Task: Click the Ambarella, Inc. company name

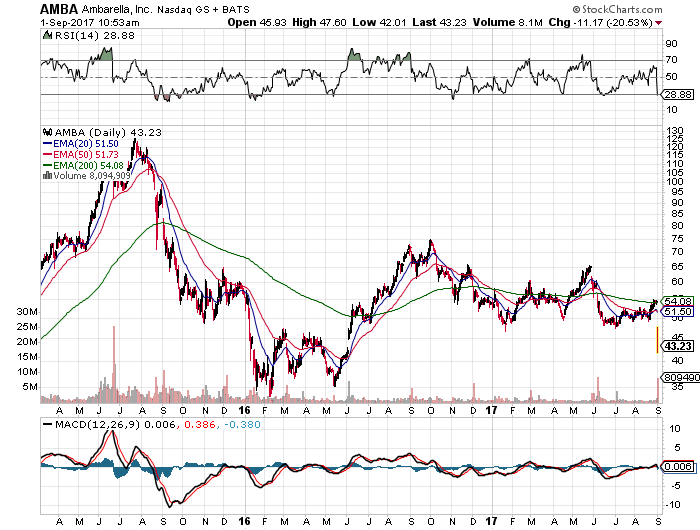Action: pos(117,9)
